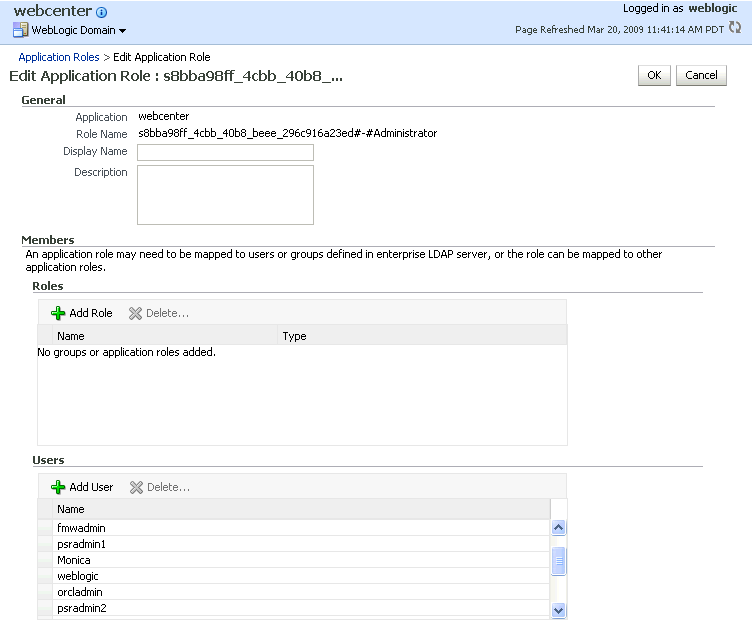This screenshot has height=632, width=752.
Task: Click the green plus Add Role icon
Action: pyautogui.click(x=58, y=313)
